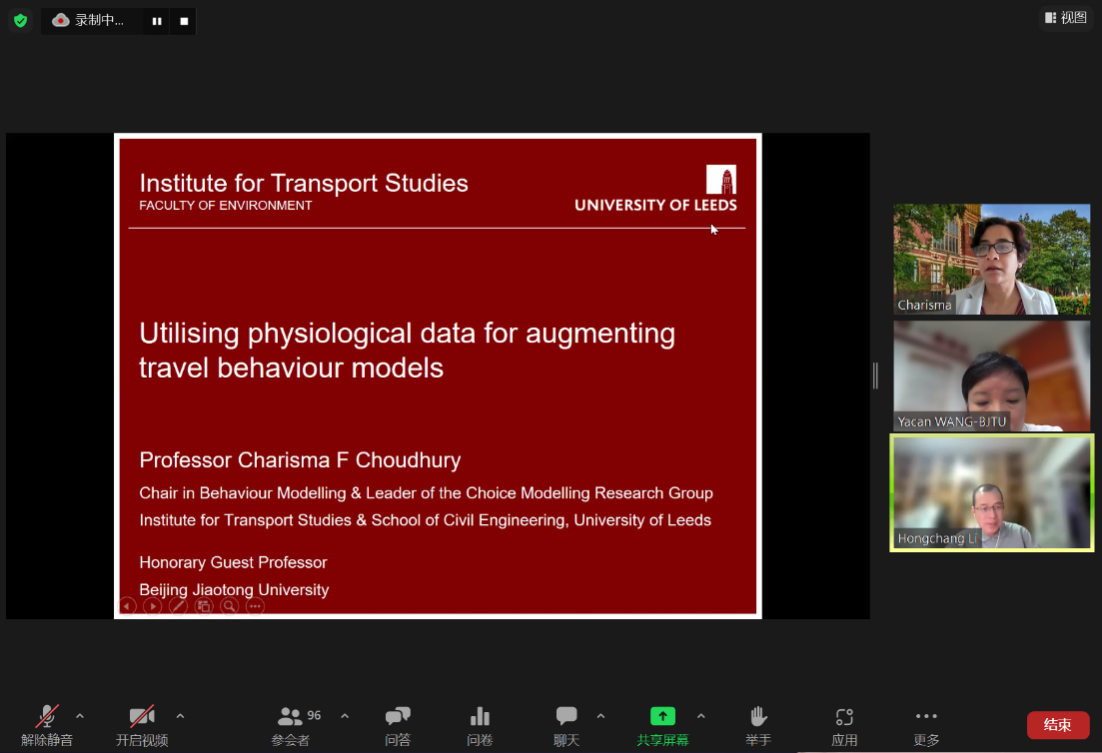Click 'Beijing Jiaotong University' text

click(x=234, y=589)
